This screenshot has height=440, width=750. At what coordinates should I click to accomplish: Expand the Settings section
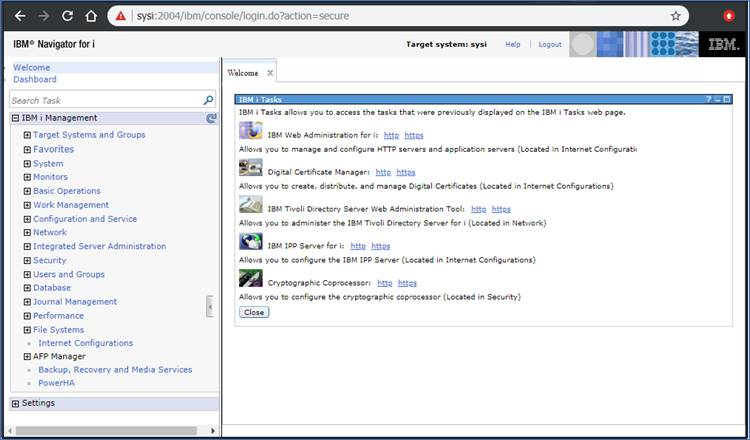pos(15,403)
